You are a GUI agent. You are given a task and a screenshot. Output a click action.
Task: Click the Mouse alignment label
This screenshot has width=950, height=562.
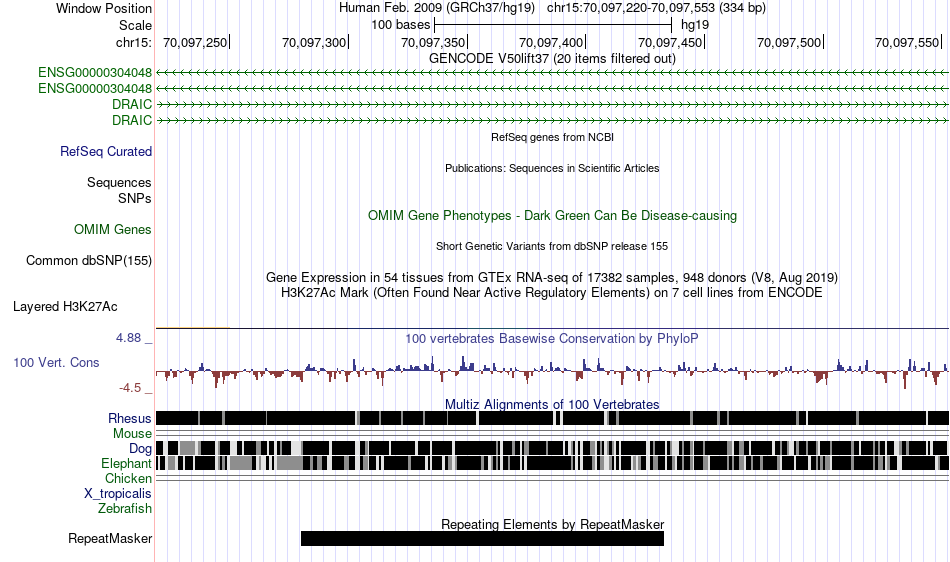tap(132, 434)
